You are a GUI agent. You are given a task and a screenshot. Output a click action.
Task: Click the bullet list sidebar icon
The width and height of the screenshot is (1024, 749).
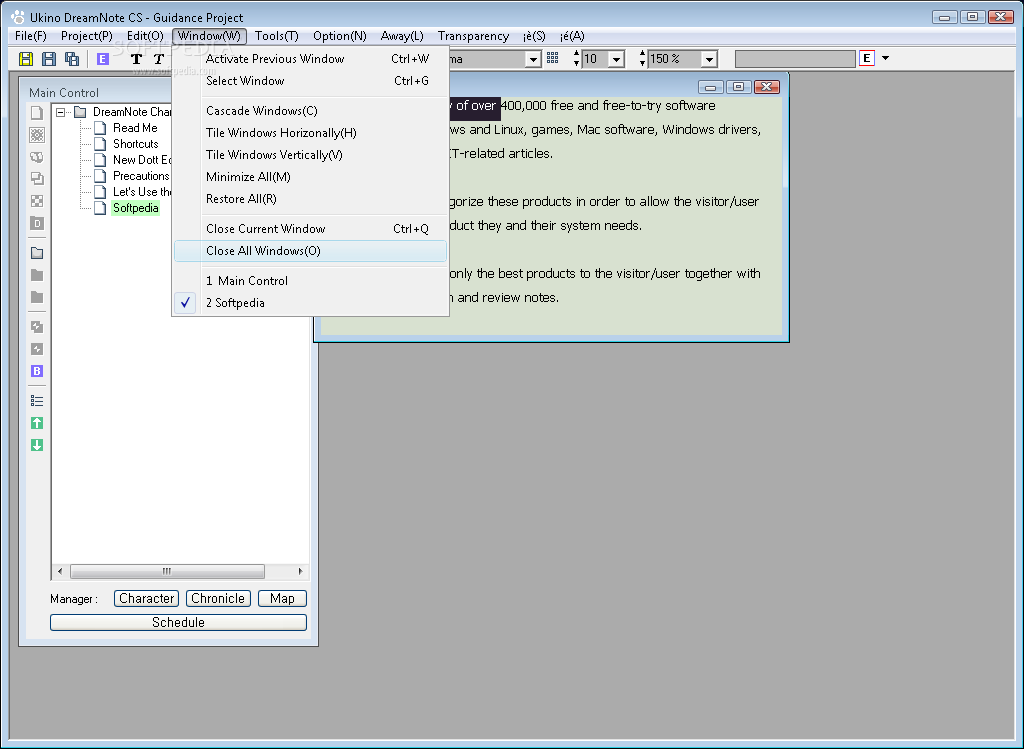[x=37, y=401]
